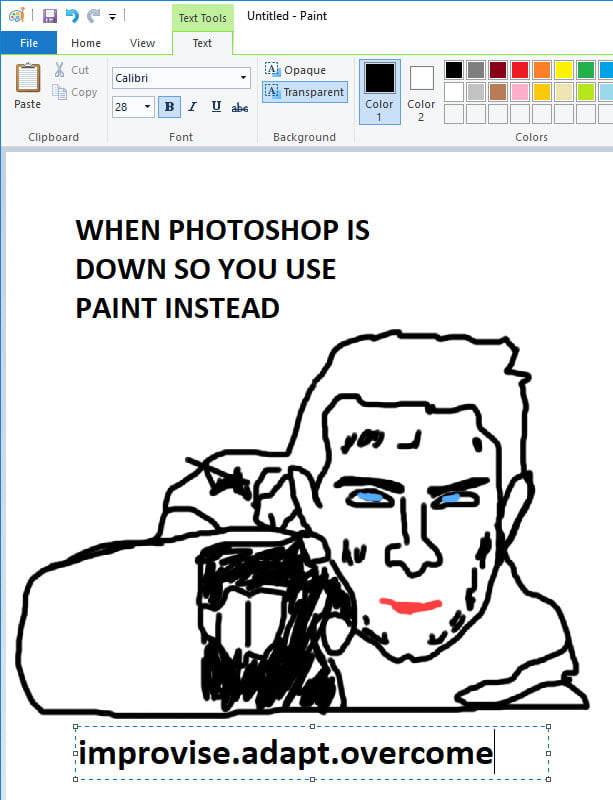Click the Transparent background icon
This screenshot has height=800, width=613.
click(x=272, y=92)
